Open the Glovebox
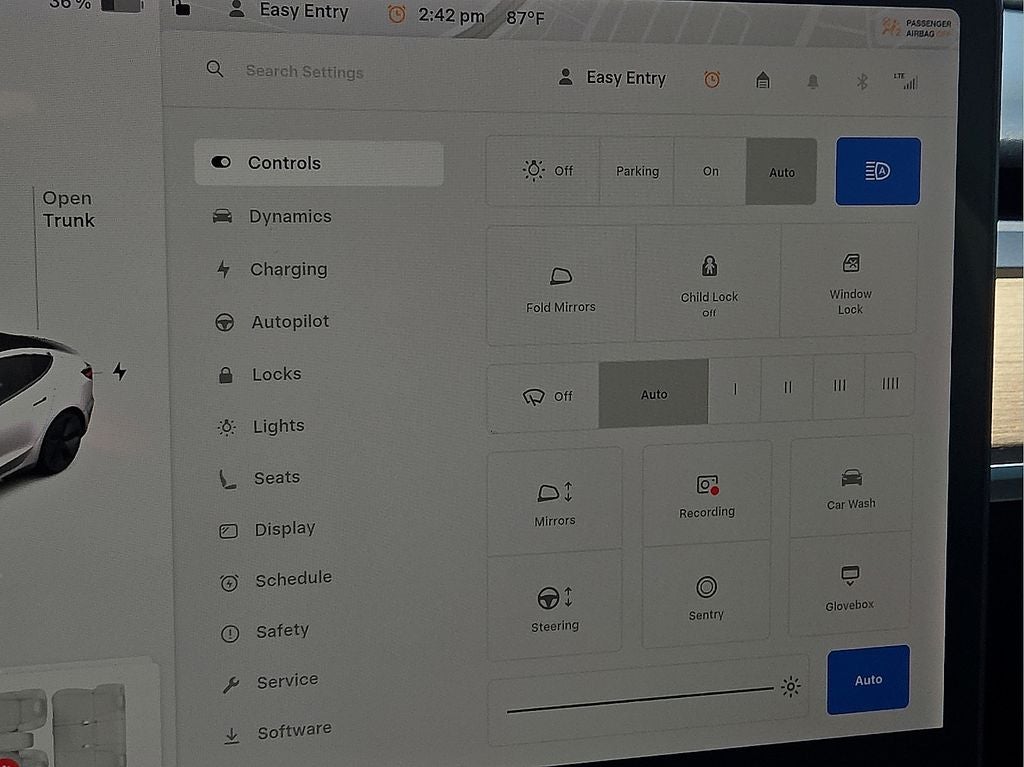1024x767 pixels. (x=849, y=588)
